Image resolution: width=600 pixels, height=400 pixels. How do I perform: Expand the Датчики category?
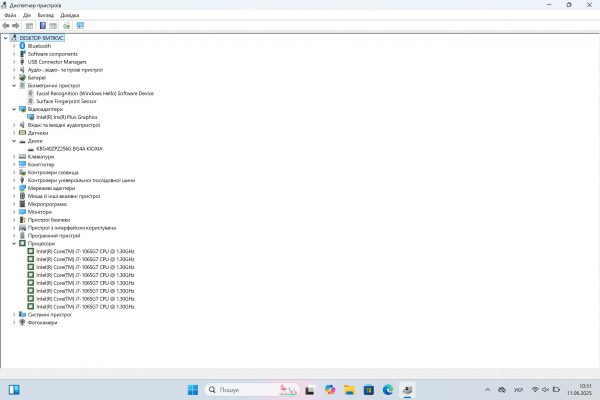(x=14, y=133)
